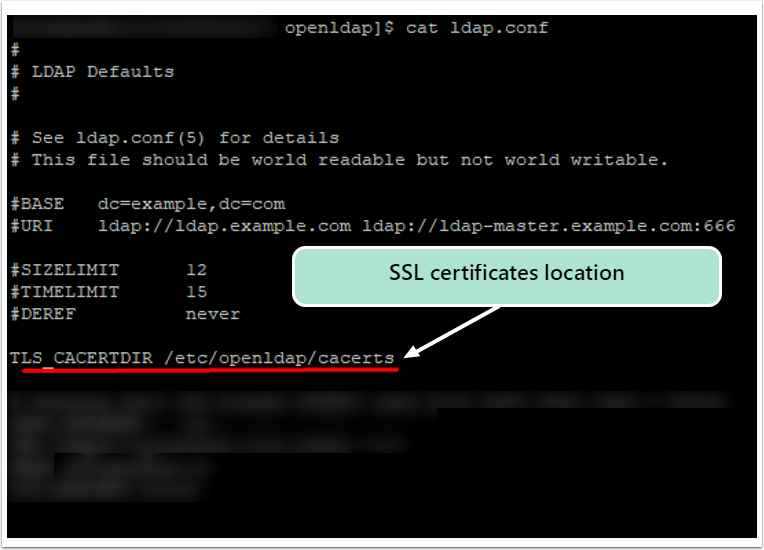Click the 'cat ldap.conf' command text
This screenshot has width=764, height=550.
[477, 28]
